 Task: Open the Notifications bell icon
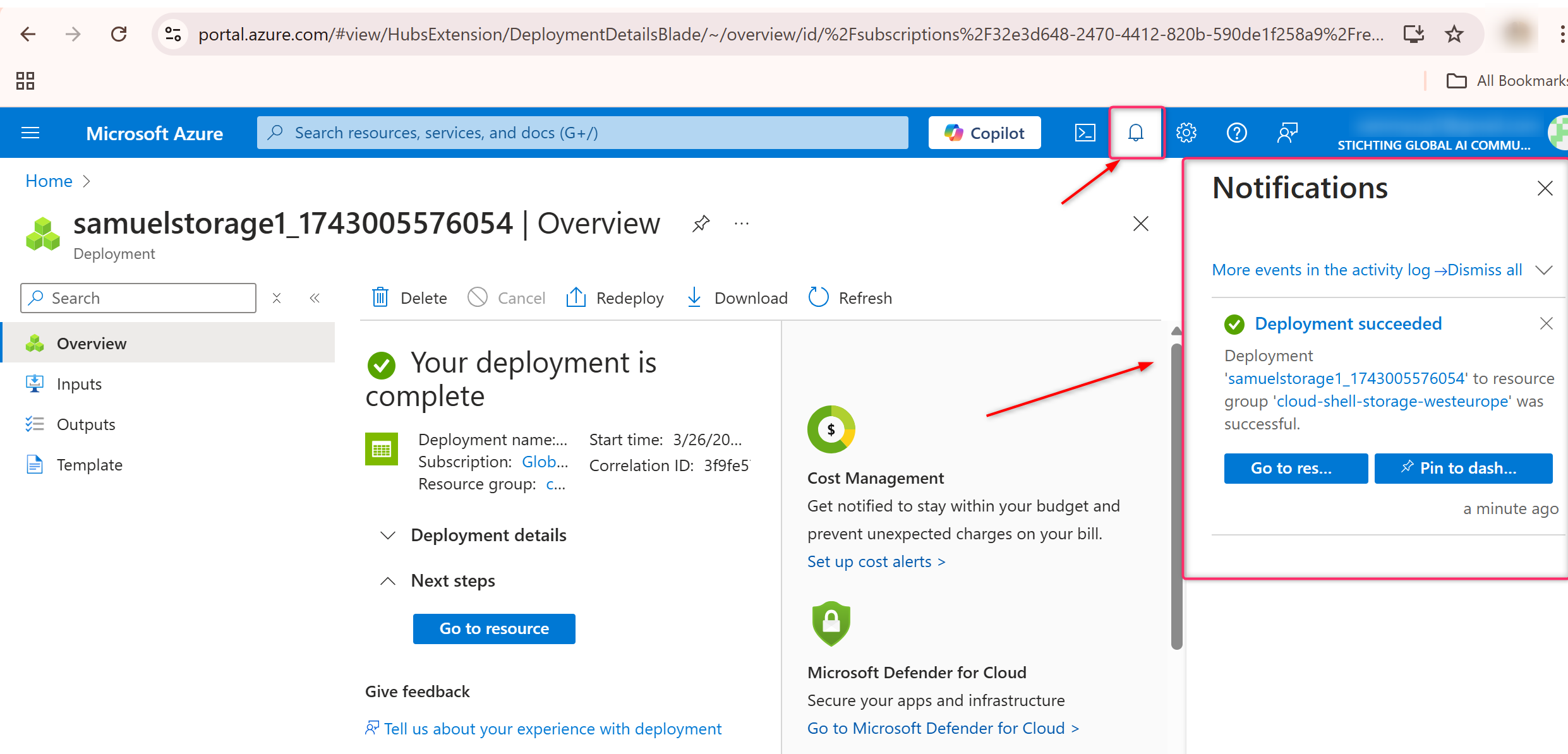tap(1136, 133)
